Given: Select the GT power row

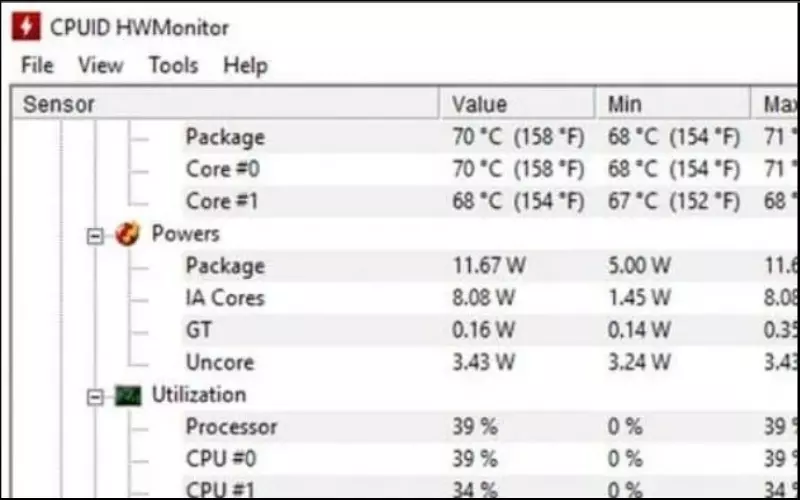Looking at the screenshot, I should pyautogui.click(x=490, y=330).
